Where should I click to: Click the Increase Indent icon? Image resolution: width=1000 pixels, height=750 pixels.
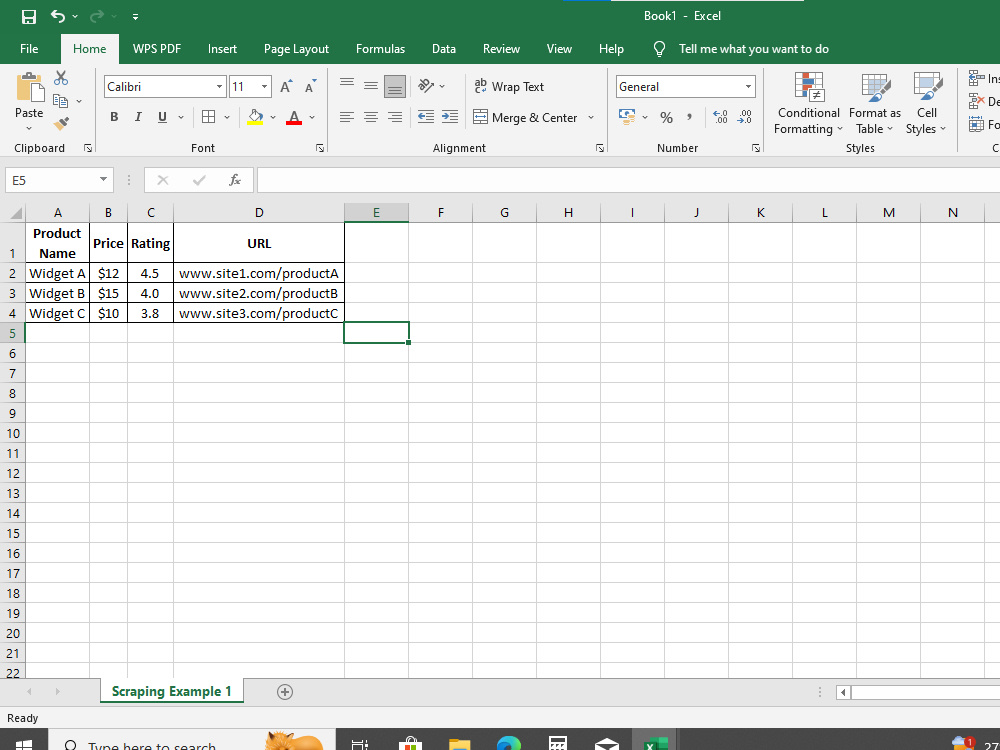450,117
